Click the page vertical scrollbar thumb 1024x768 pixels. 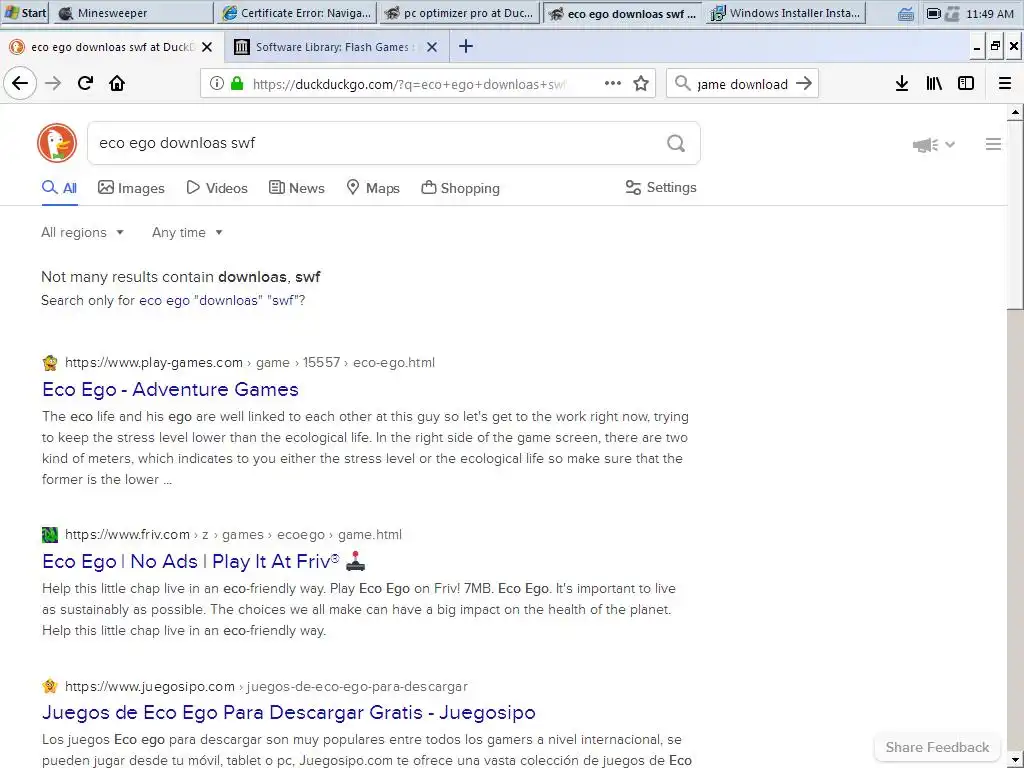pyautogui.click(x=1016, y=217)
